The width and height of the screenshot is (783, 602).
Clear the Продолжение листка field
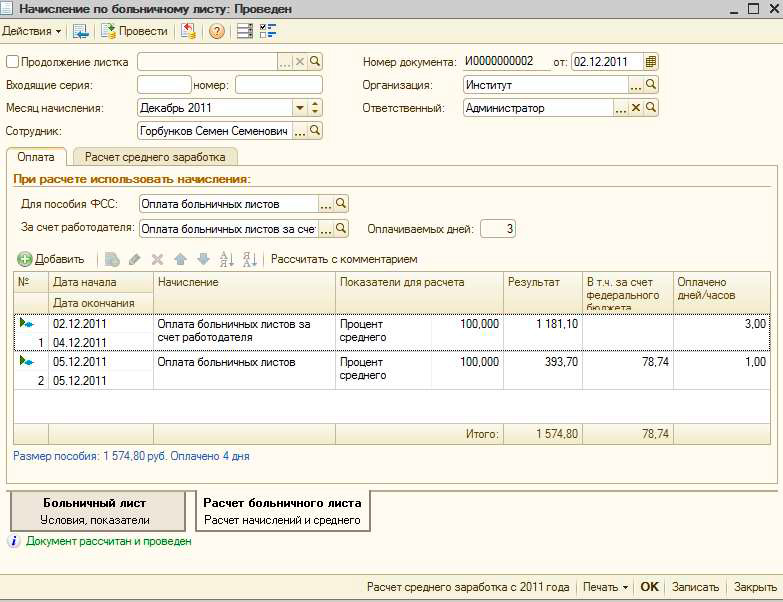[300, 61]
